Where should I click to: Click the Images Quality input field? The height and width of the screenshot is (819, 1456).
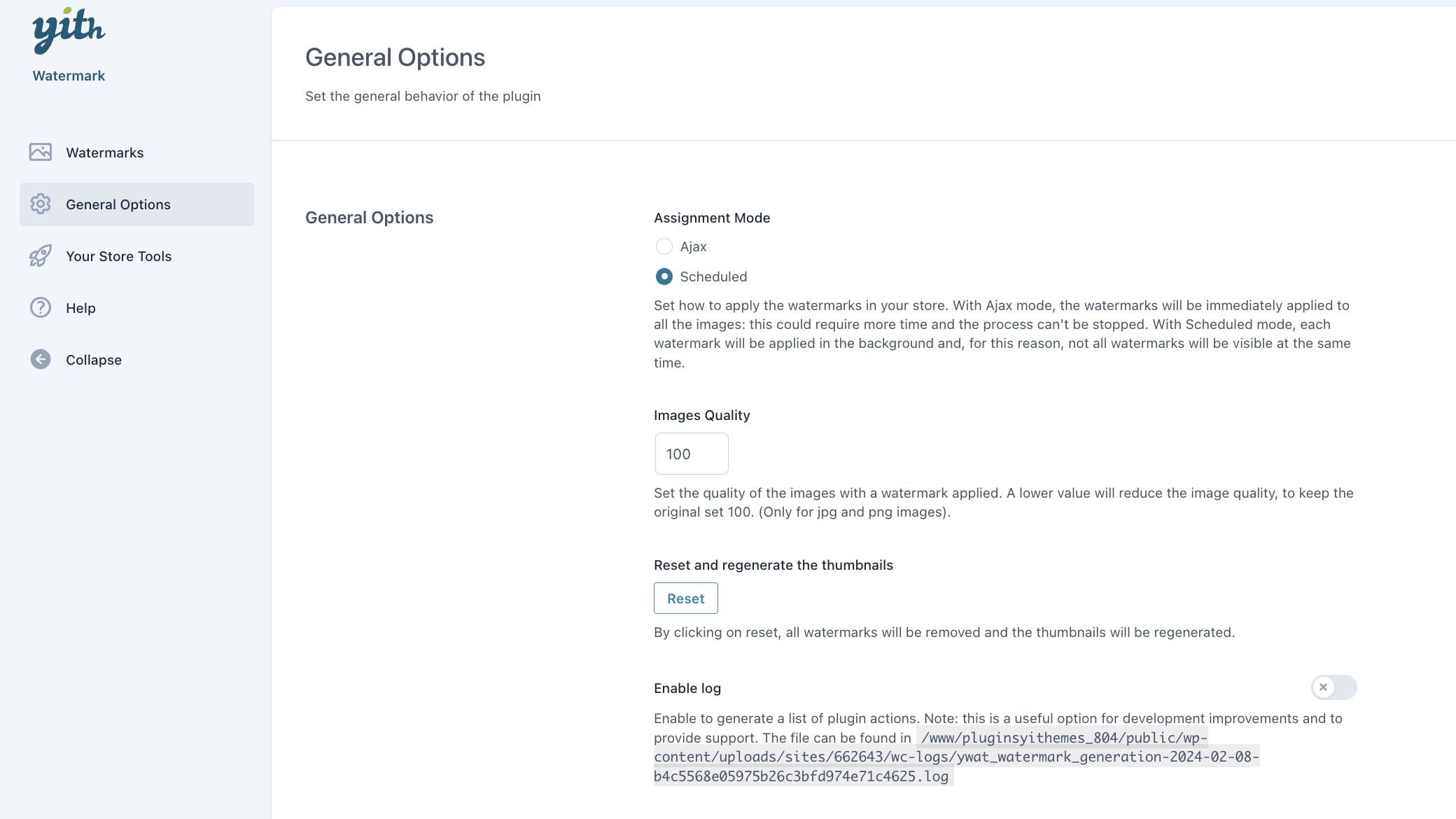[691, 454]
